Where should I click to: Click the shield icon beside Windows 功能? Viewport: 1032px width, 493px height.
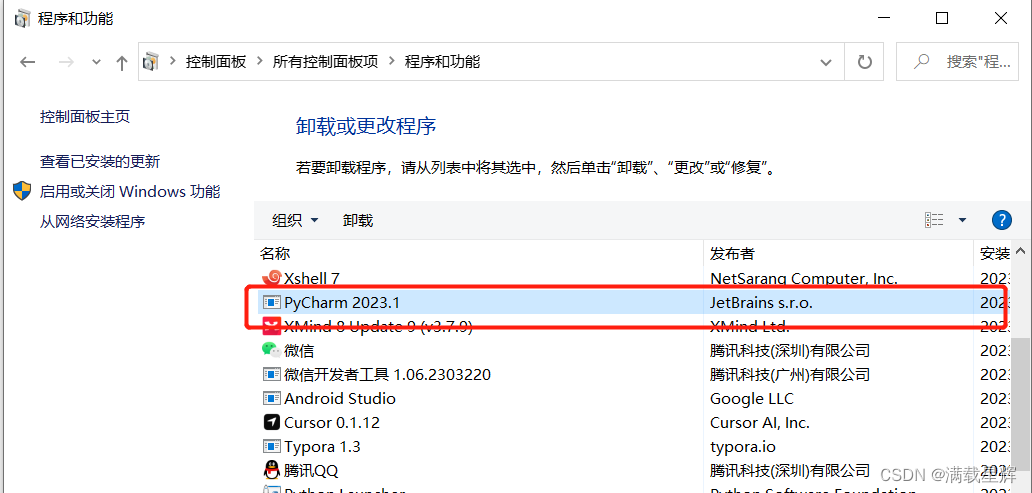22,192
